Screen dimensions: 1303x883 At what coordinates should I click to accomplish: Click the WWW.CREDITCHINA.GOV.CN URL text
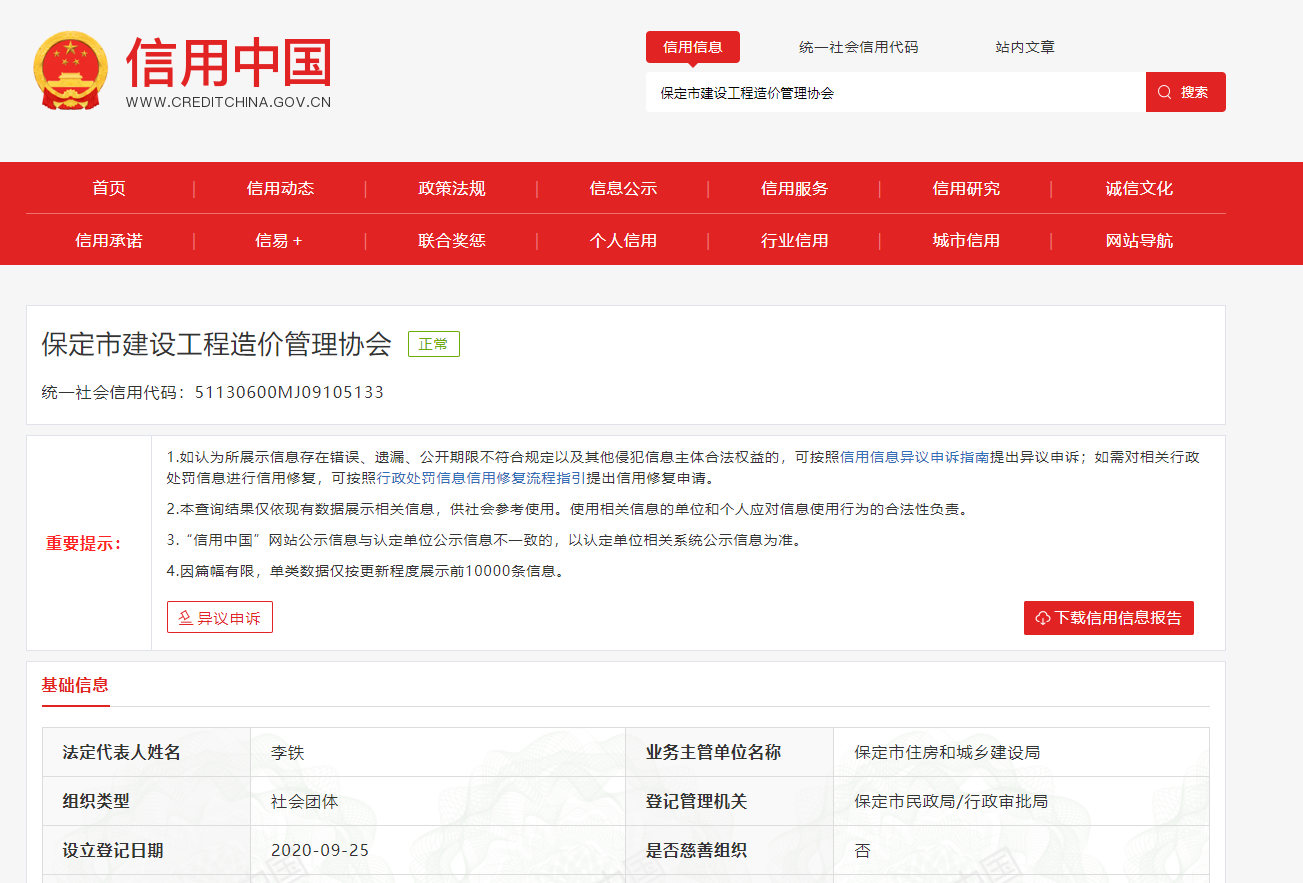[229, 102]
